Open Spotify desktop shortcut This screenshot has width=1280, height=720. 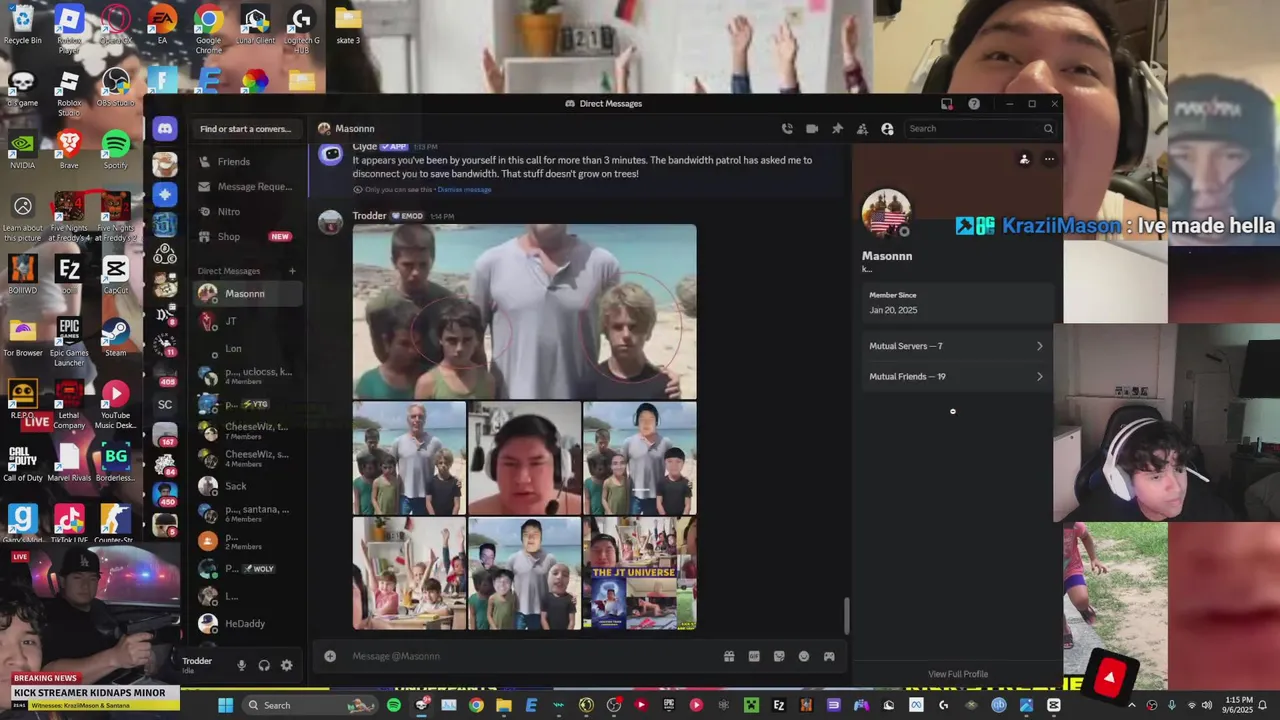116,148
